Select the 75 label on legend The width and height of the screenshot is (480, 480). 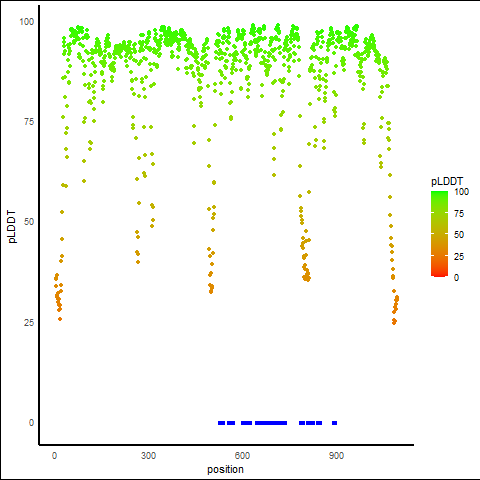coord(459,214)
